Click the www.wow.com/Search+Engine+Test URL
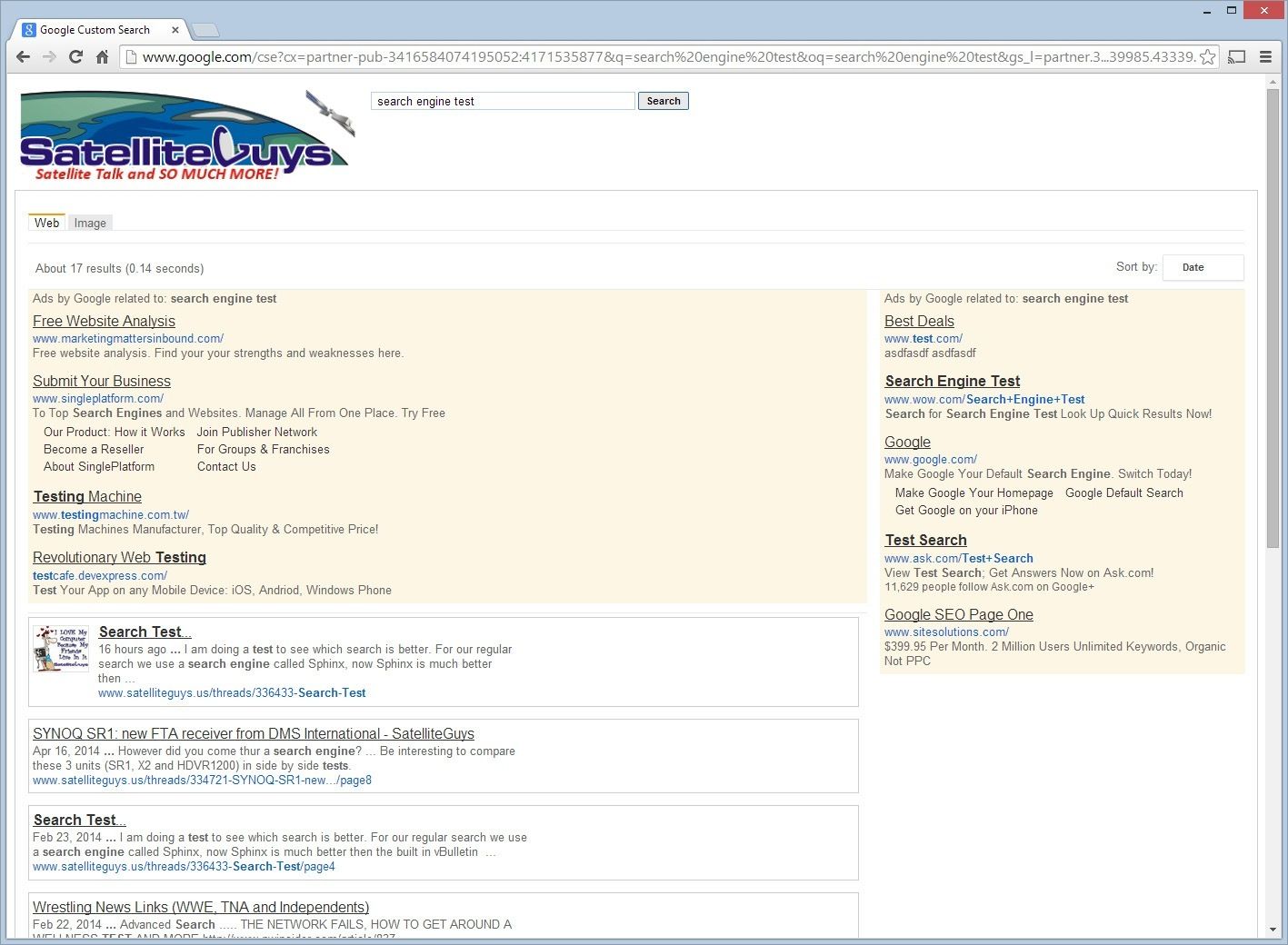The height and width of the screenshot is (945, 1288). [x=984, y=400]
